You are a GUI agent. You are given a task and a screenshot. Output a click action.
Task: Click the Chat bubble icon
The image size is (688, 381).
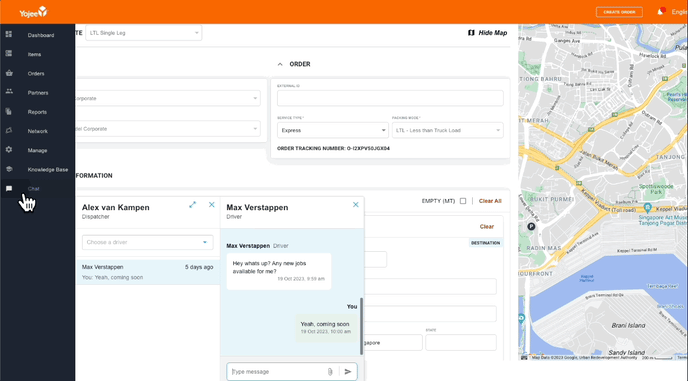coord(9,188)
